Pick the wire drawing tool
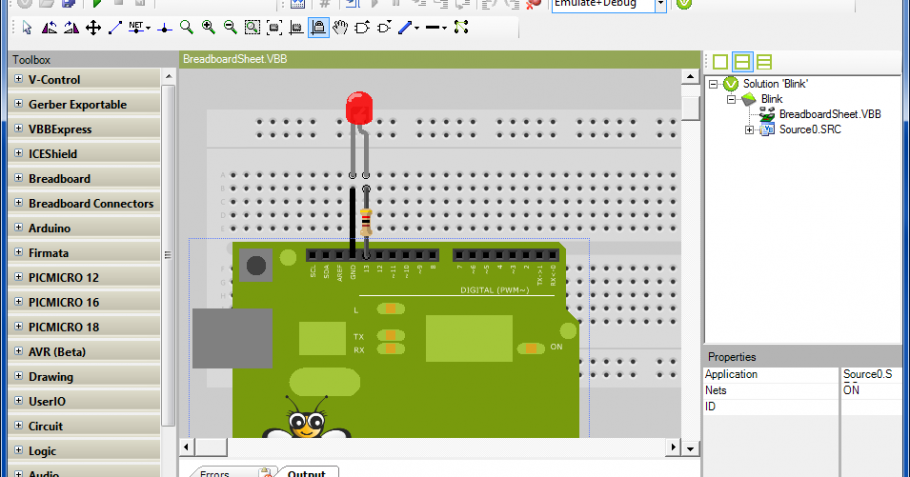Image resolution: width=910 pixels, height=477 pixels. (x=115, y=27)
